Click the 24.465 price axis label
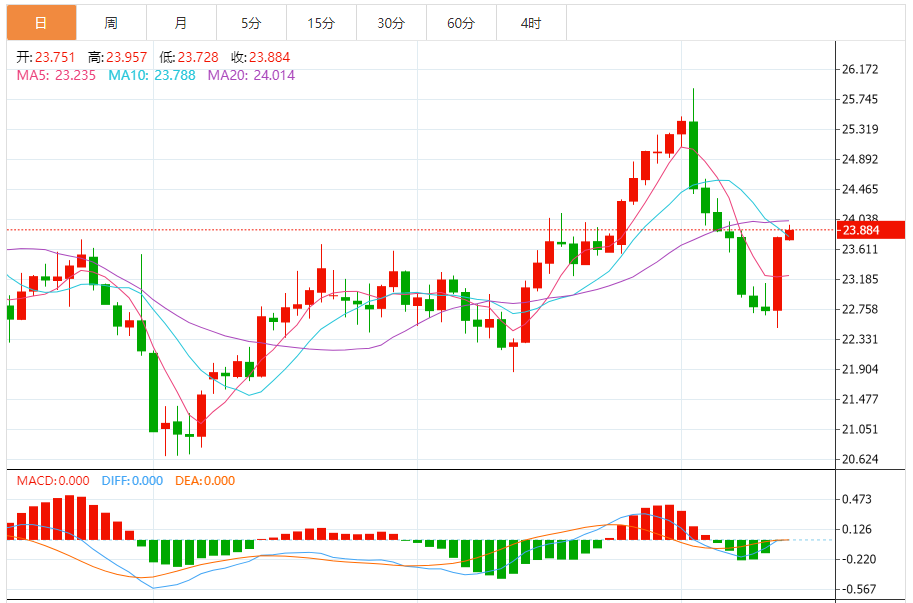This screenshot has width=913, height=603. [x=860, y=189]
